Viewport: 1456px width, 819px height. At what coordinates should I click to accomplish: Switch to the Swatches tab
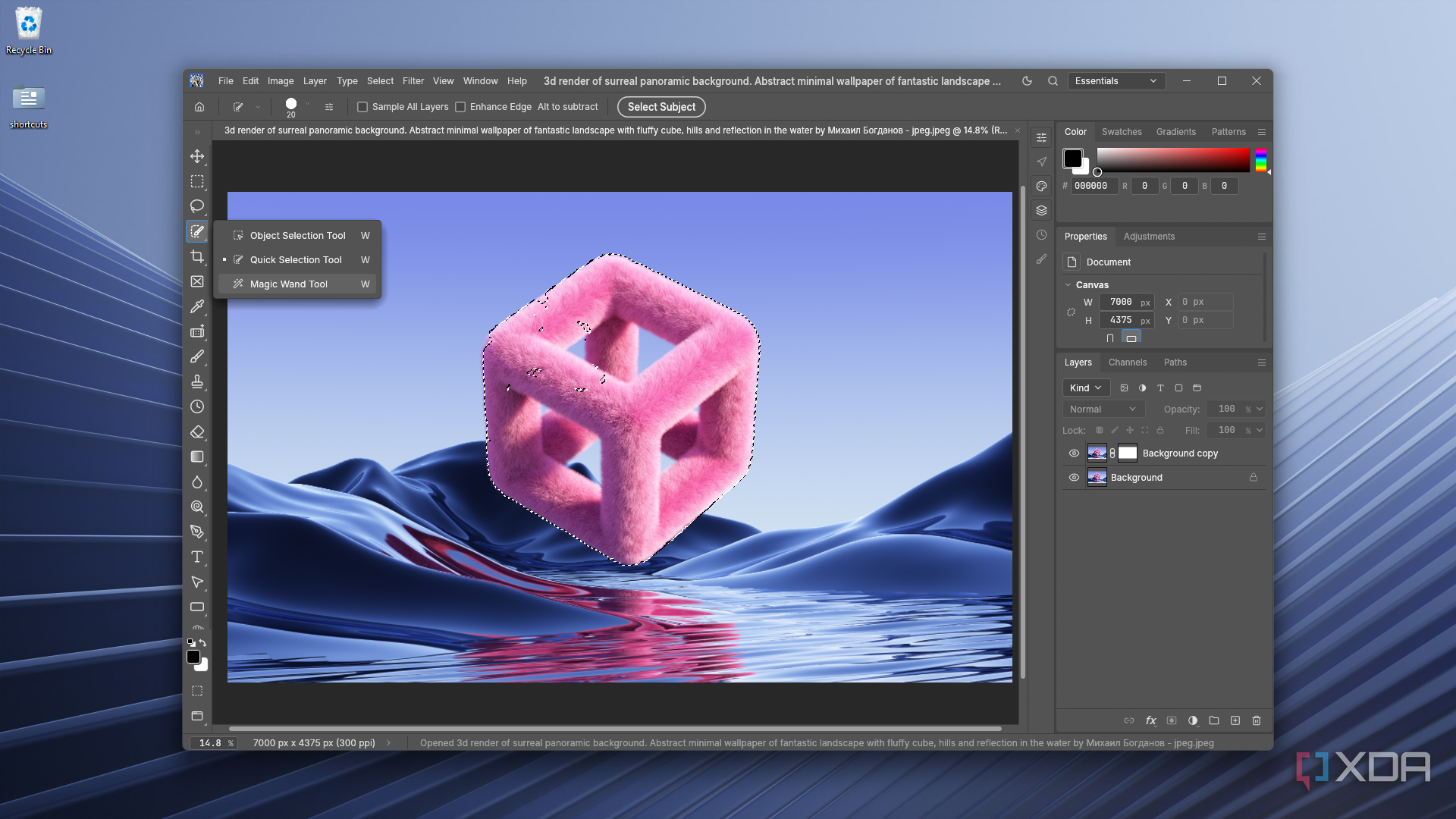(1122, 132)
